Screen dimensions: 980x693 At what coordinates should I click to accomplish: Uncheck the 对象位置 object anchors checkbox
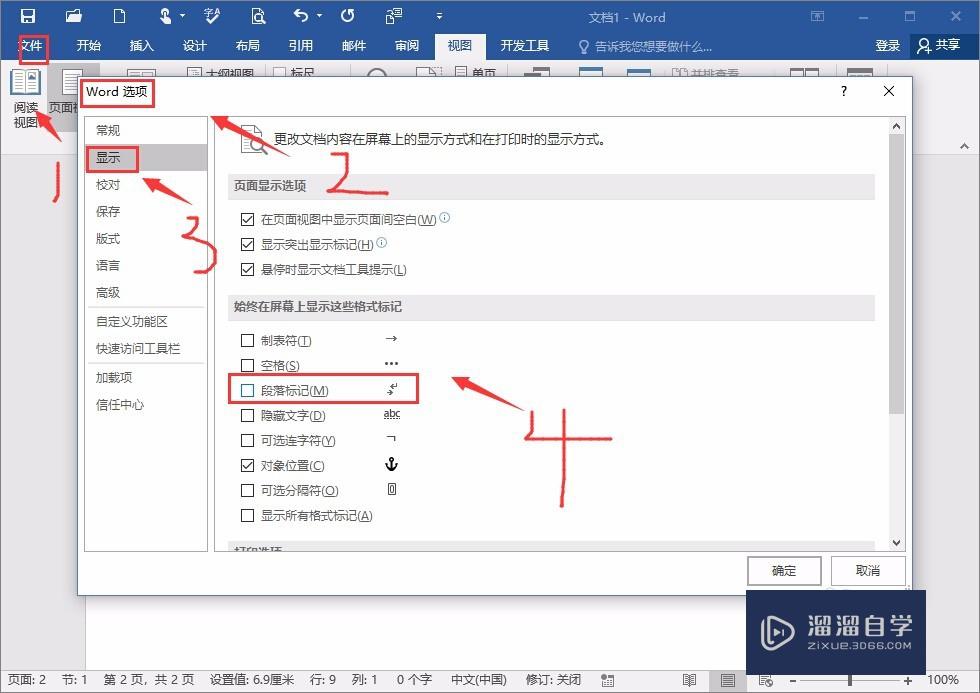click(x=246, y=465)
